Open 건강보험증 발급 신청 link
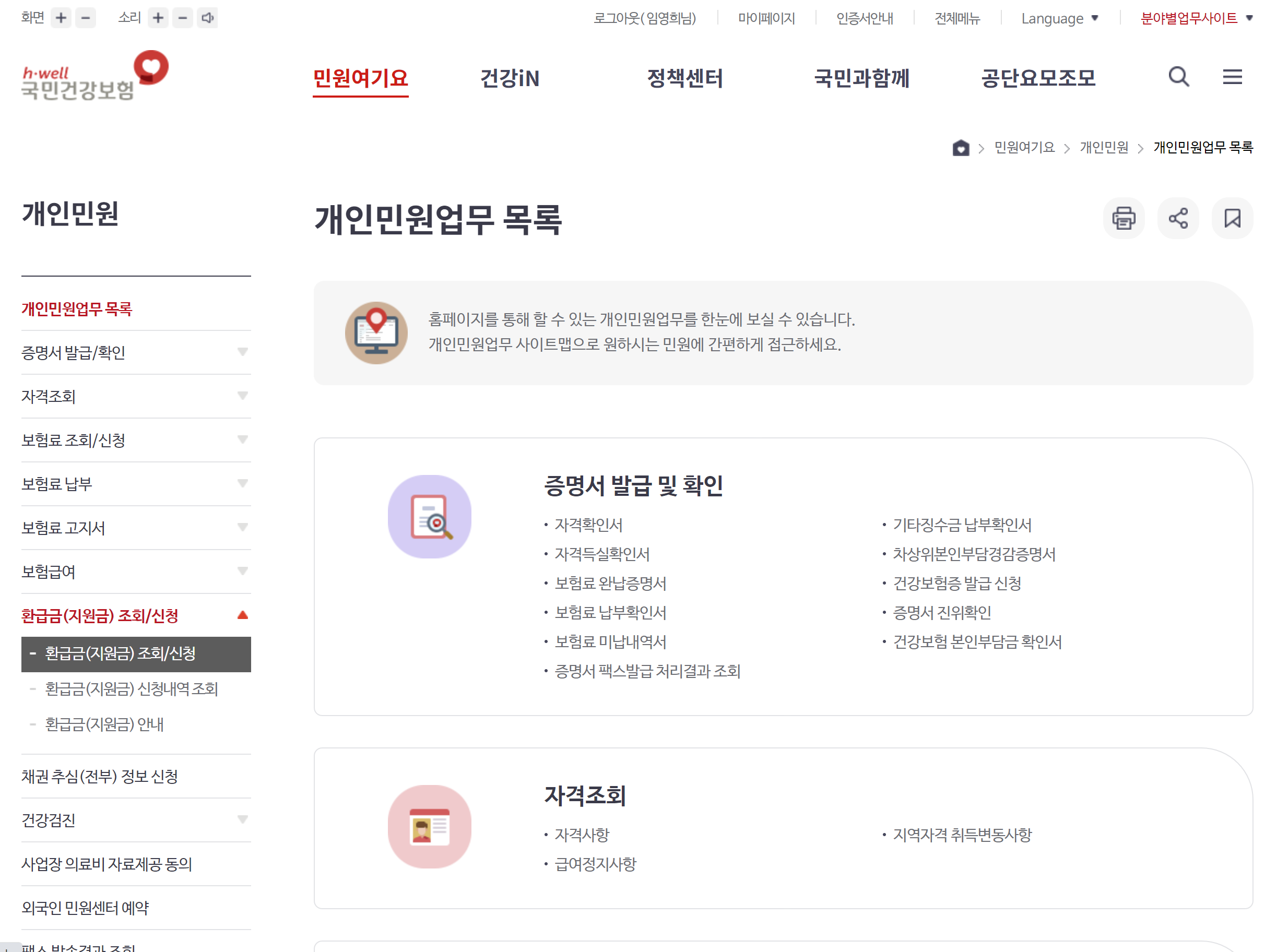 957,583
